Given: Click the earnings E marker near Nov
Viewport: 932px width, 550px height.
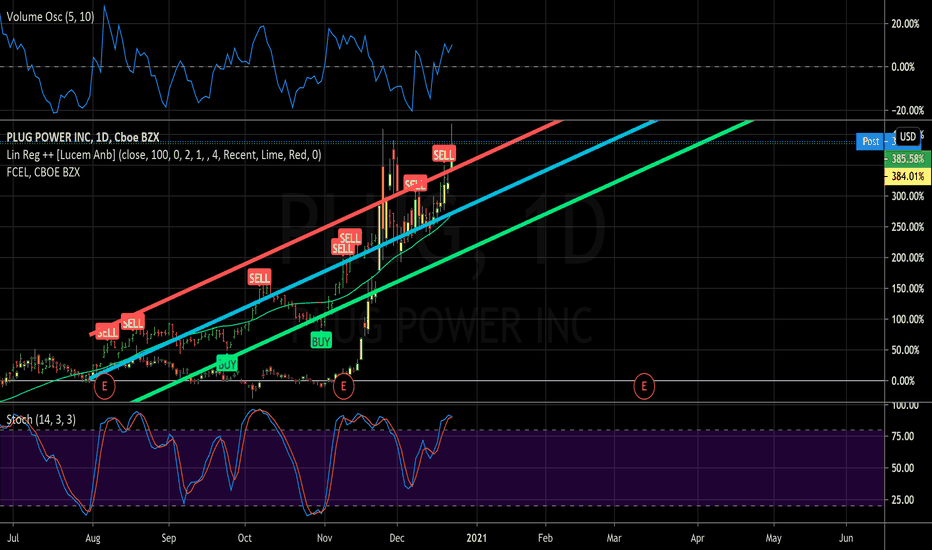Looking at the screenshot, I should tap(344, 386).
